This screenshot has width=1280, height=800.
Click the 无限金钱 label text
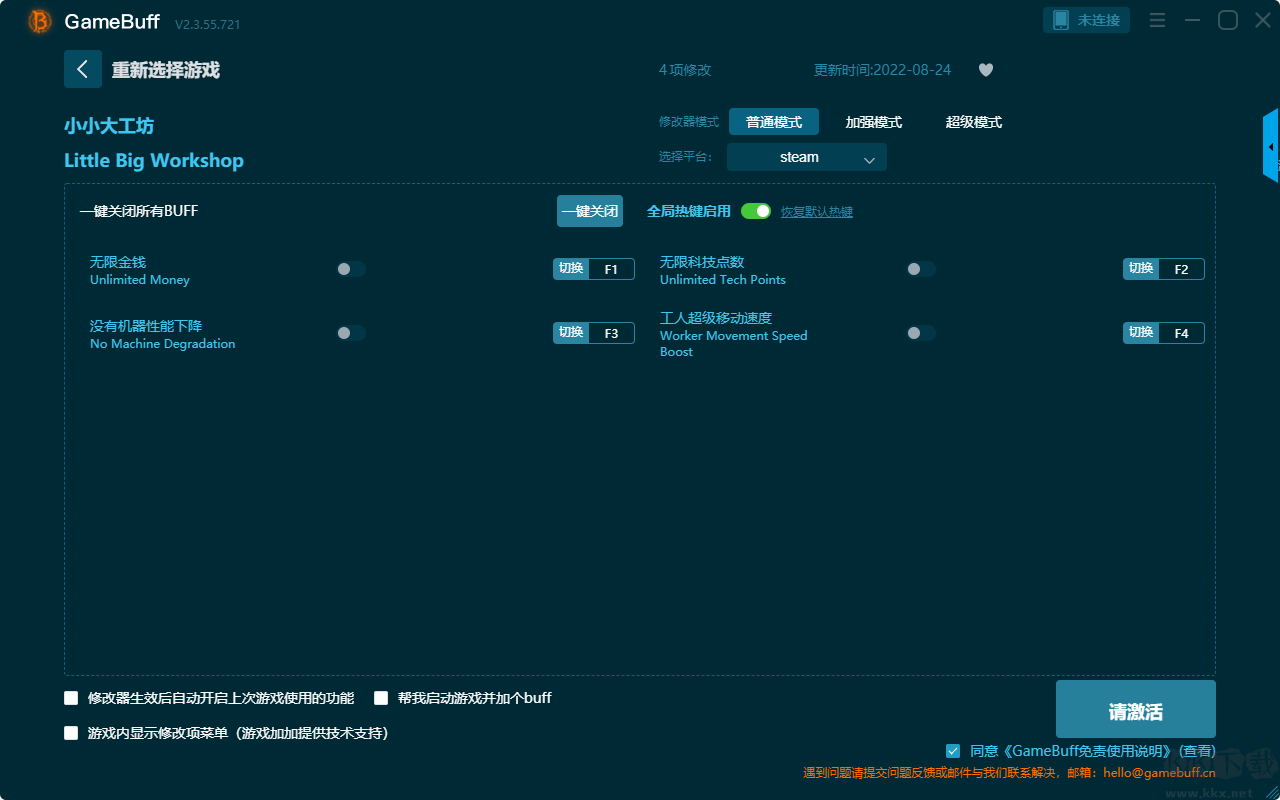(x=118, y=262)
